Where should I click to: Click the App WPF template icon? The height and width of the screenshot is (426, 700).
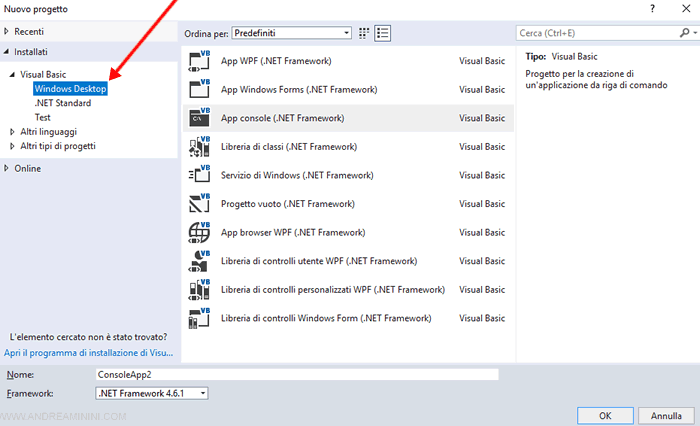[x=197, y=61]
